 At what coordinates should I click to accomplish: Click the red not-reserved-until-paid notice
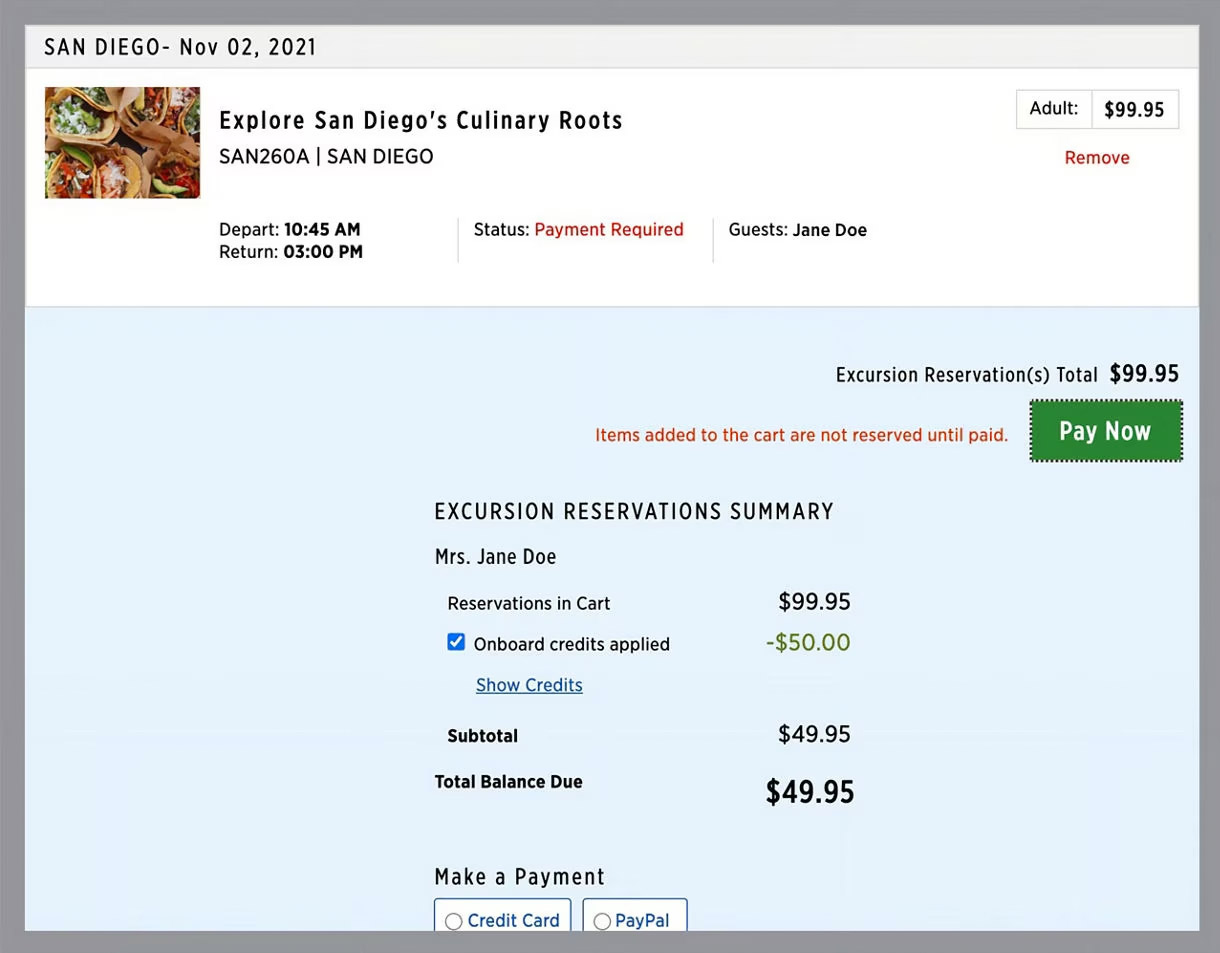(x=801, y=435)
